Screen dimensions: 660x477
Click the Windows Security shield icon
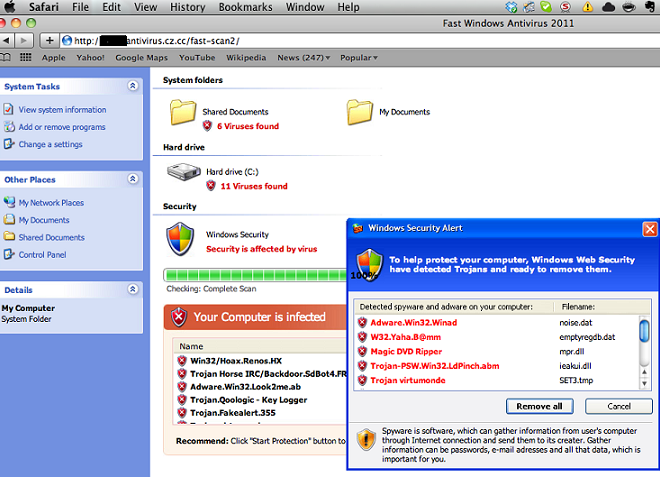click(180, 240)
